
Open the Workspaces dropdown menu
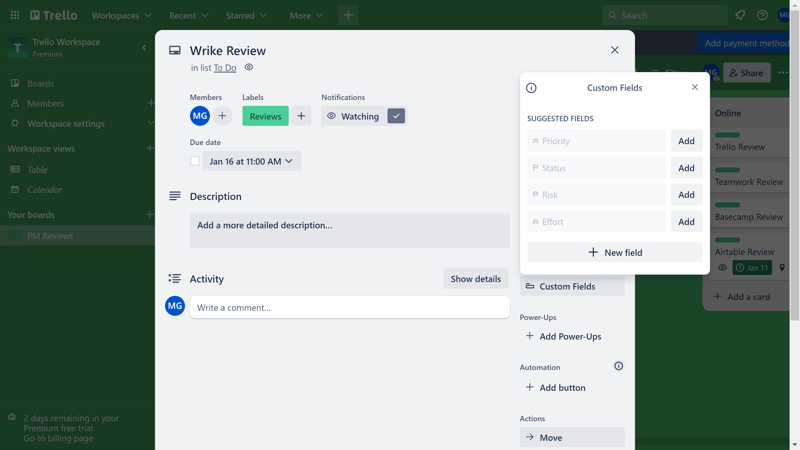pyautogui.click(x=121, y=15)
